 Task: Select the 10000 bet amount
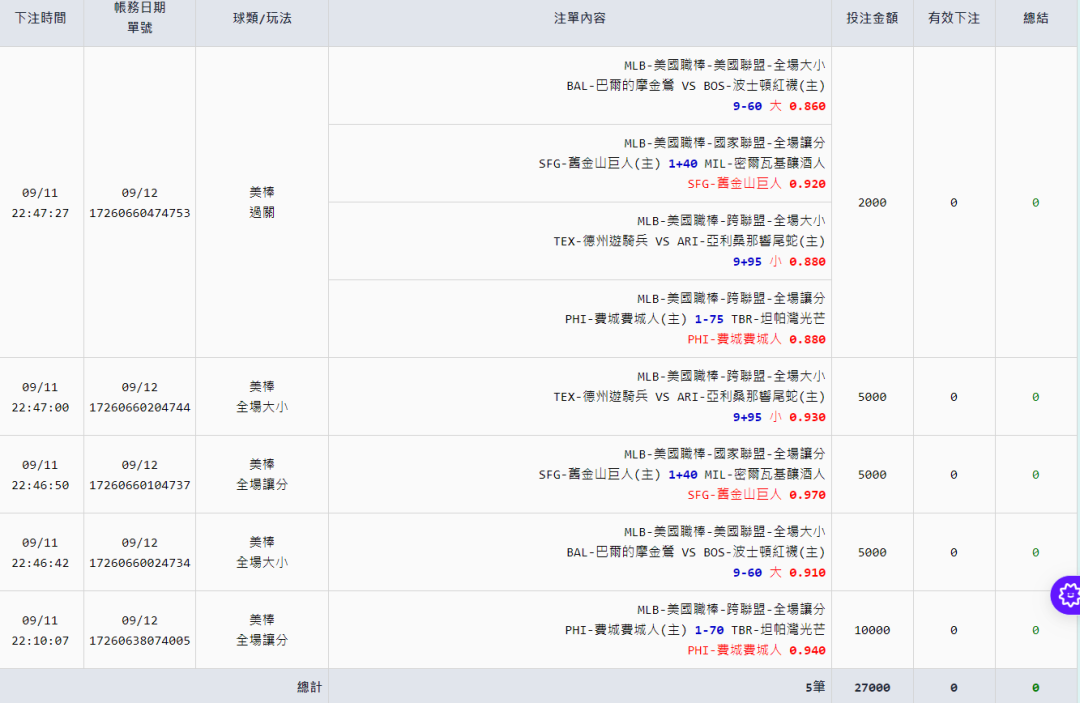click(872, 630)
